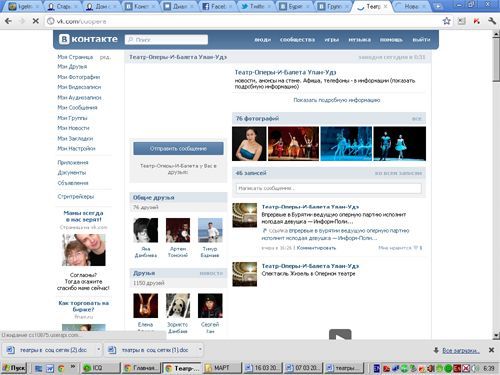Viewport: 500px width, 375px height.
Task: Open the two dancers on black photo
Action: 400,144
